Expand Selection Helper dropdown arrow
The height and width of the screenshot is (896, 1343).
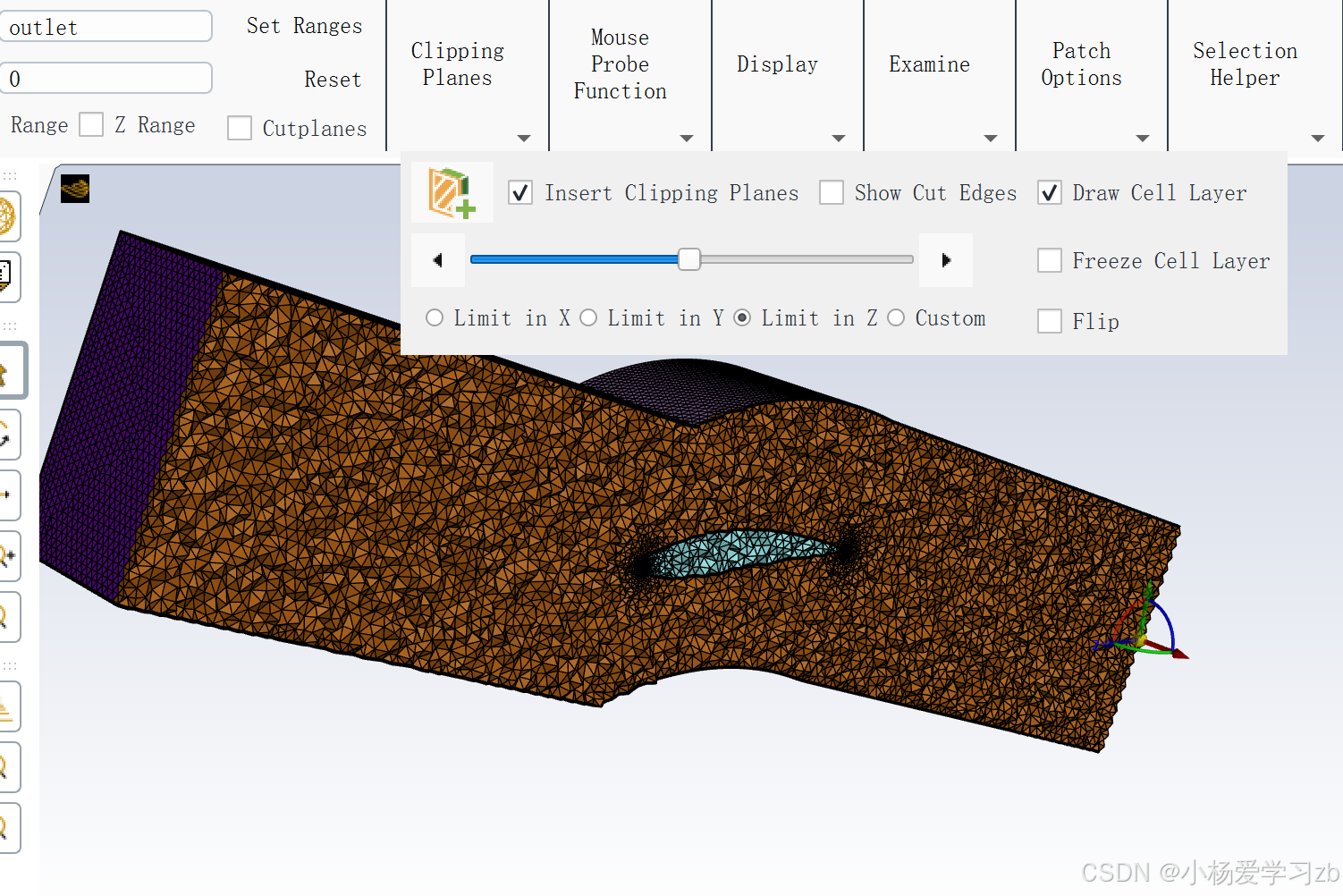point(1318,139)
